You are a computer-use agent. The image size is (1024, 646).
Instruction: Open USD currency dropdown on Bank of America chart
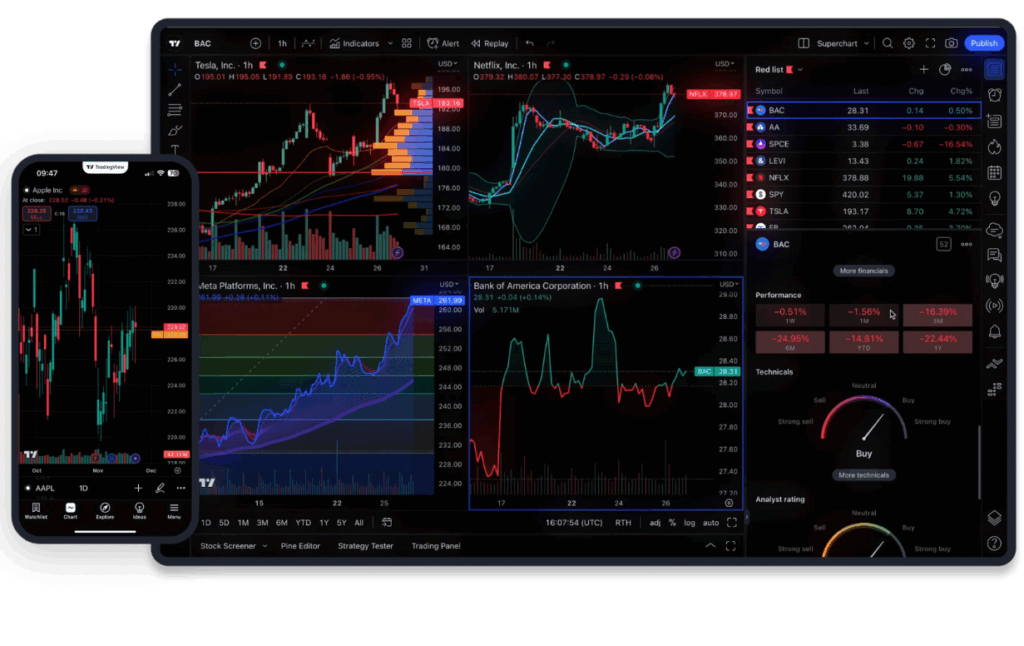coord(729,284)
